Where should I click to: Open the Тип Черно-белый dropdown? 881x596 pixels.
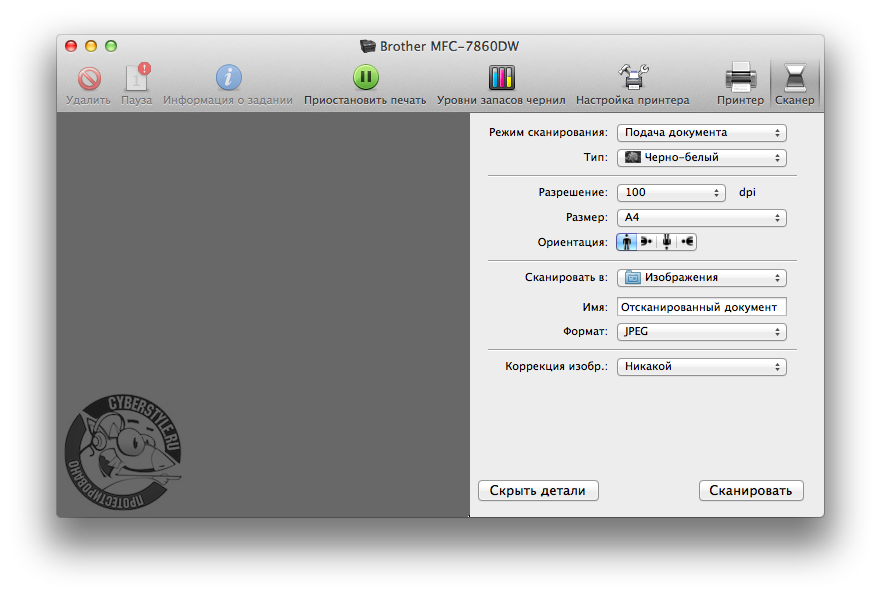(702, 157)
